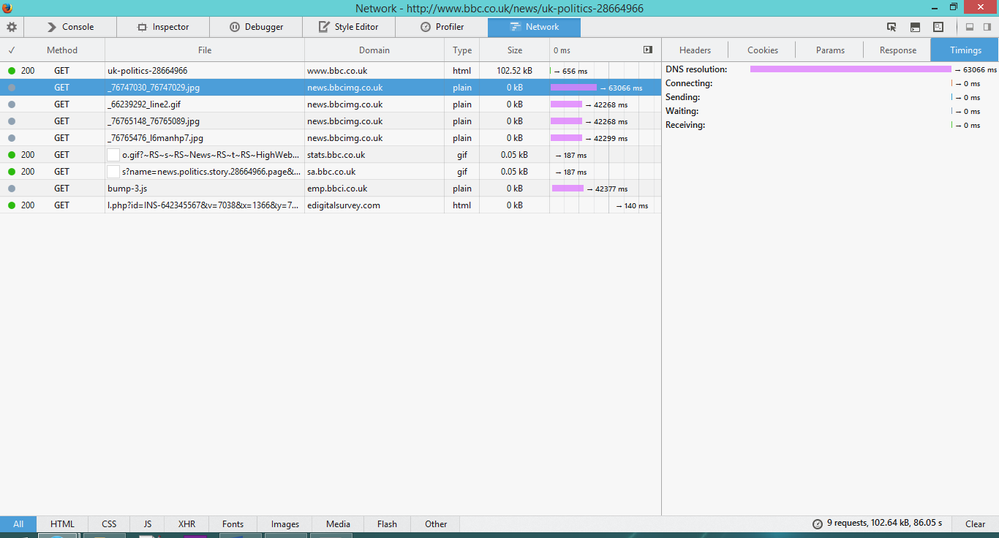Select the s?name=news.politics.story request
Image resolution: width=999 pixels, height=538 pixels.
(330, 171)
